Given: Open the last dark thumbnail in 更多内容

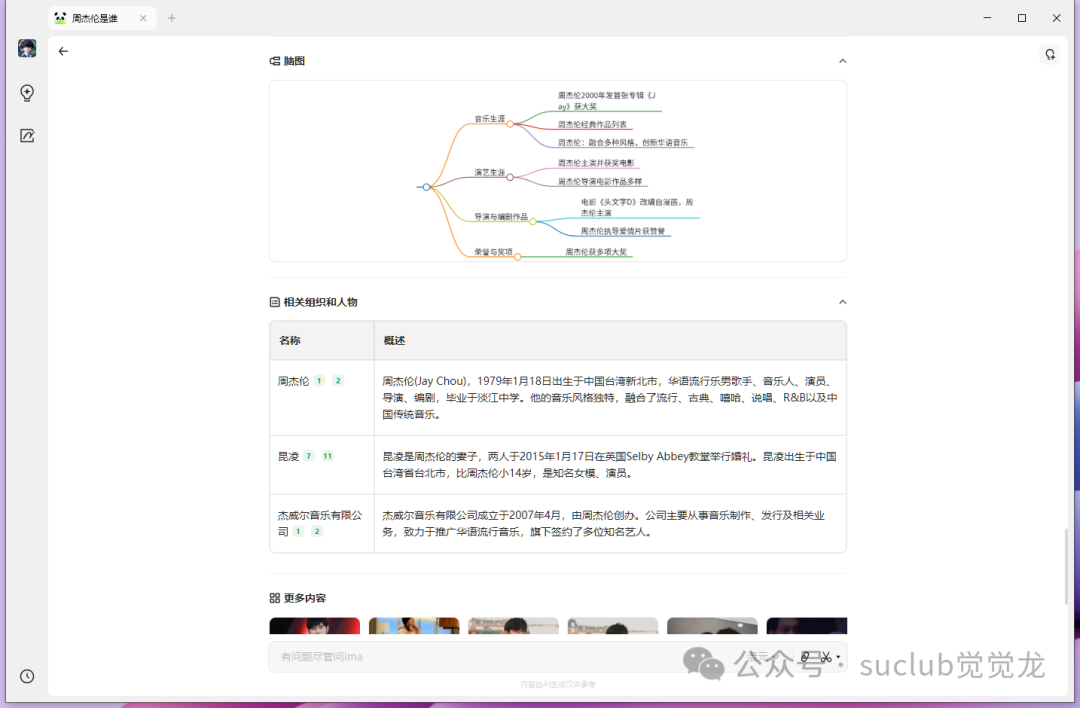Looking at the screenshot, I should (807, 625).
